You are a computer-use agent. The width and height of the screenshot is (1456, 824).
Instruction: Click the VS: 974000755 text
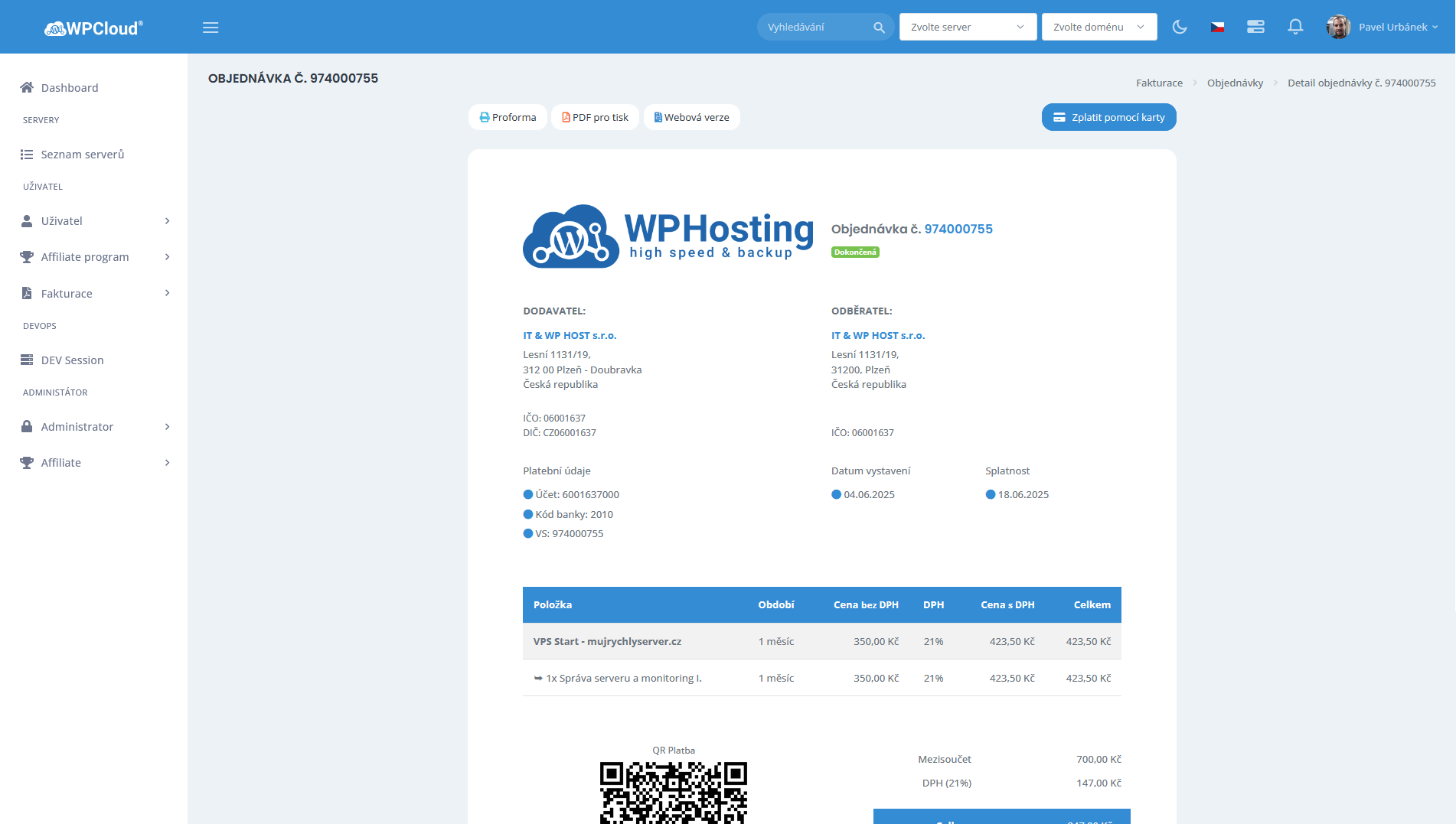pyautogui.click(x=570, y=533)
